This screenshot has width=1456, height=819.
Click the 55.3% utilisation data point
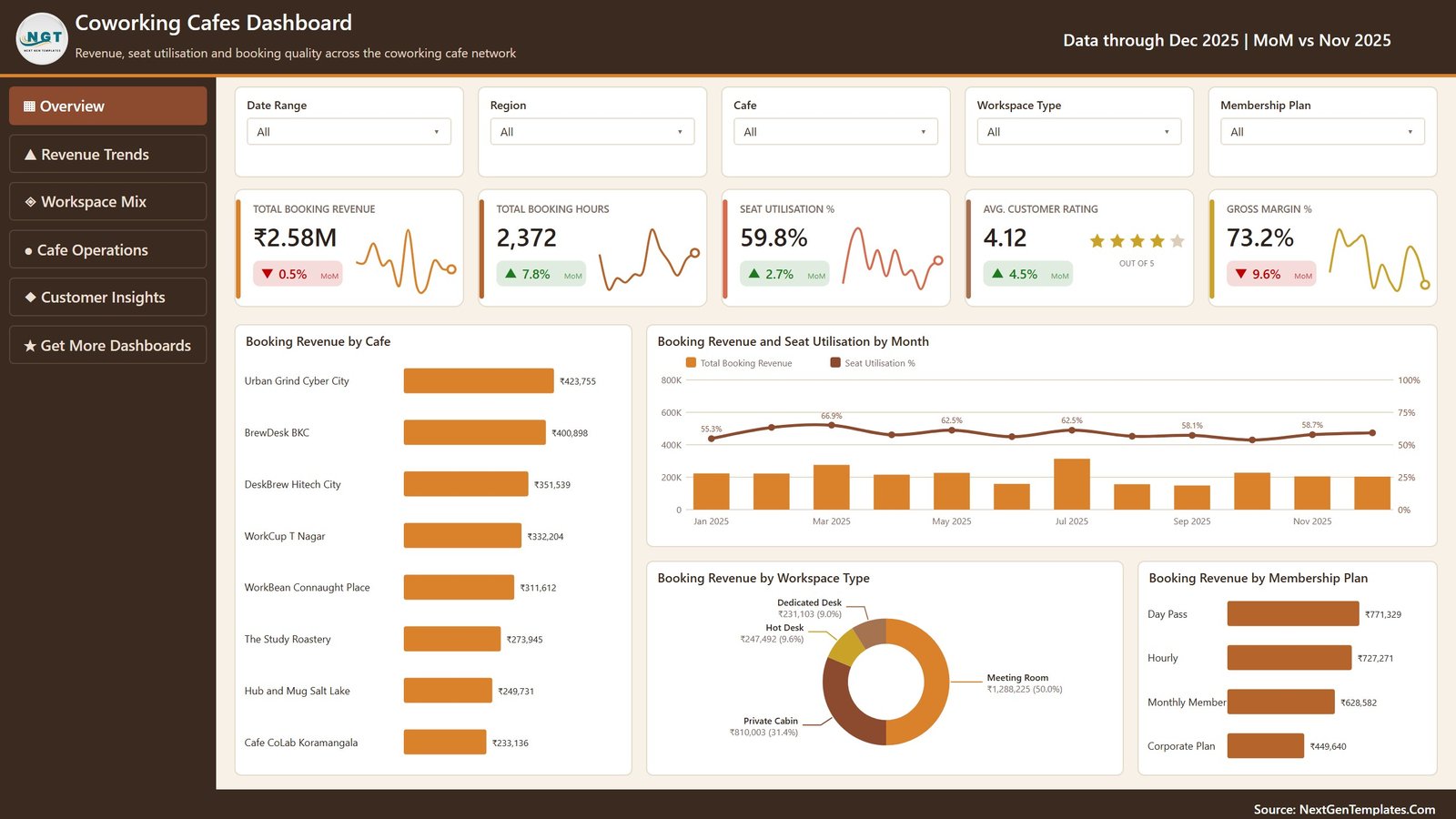click(712, 439)
